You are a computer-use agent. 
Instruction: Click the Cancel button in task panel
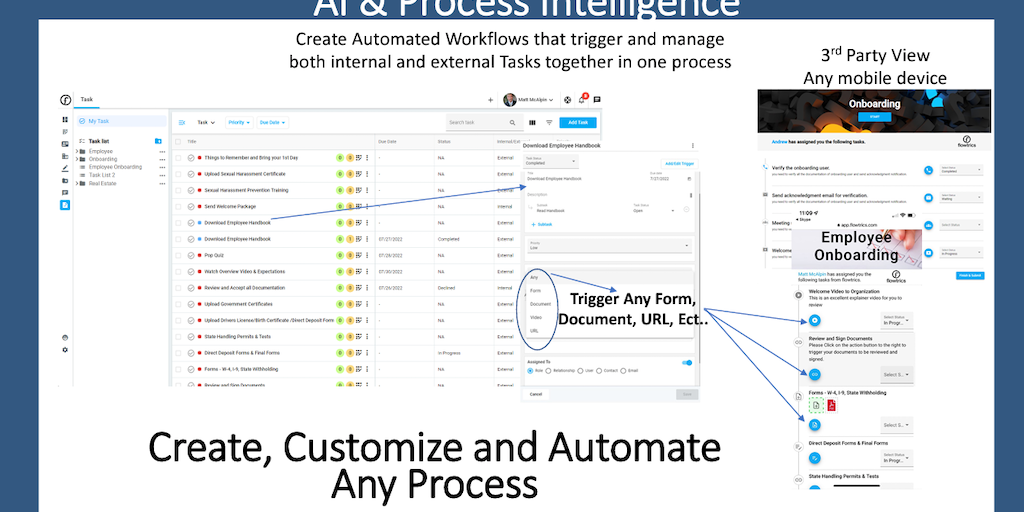[x=536, y=394]
